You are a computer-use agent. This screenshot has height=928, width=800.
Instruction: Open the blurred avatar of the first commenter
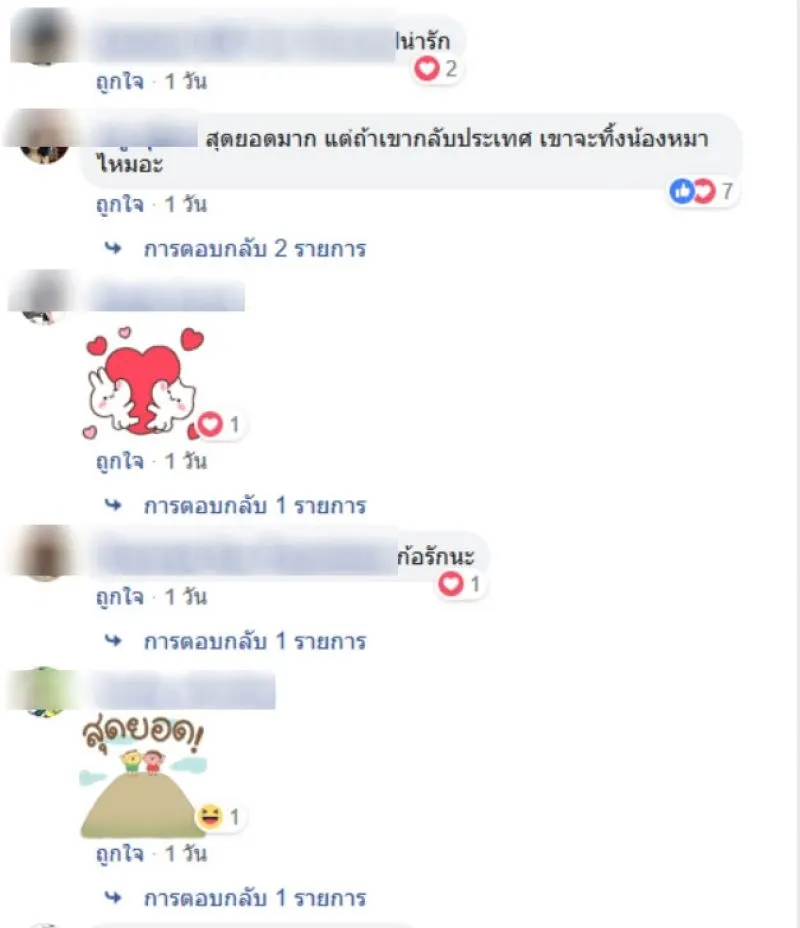coord(43,36)
